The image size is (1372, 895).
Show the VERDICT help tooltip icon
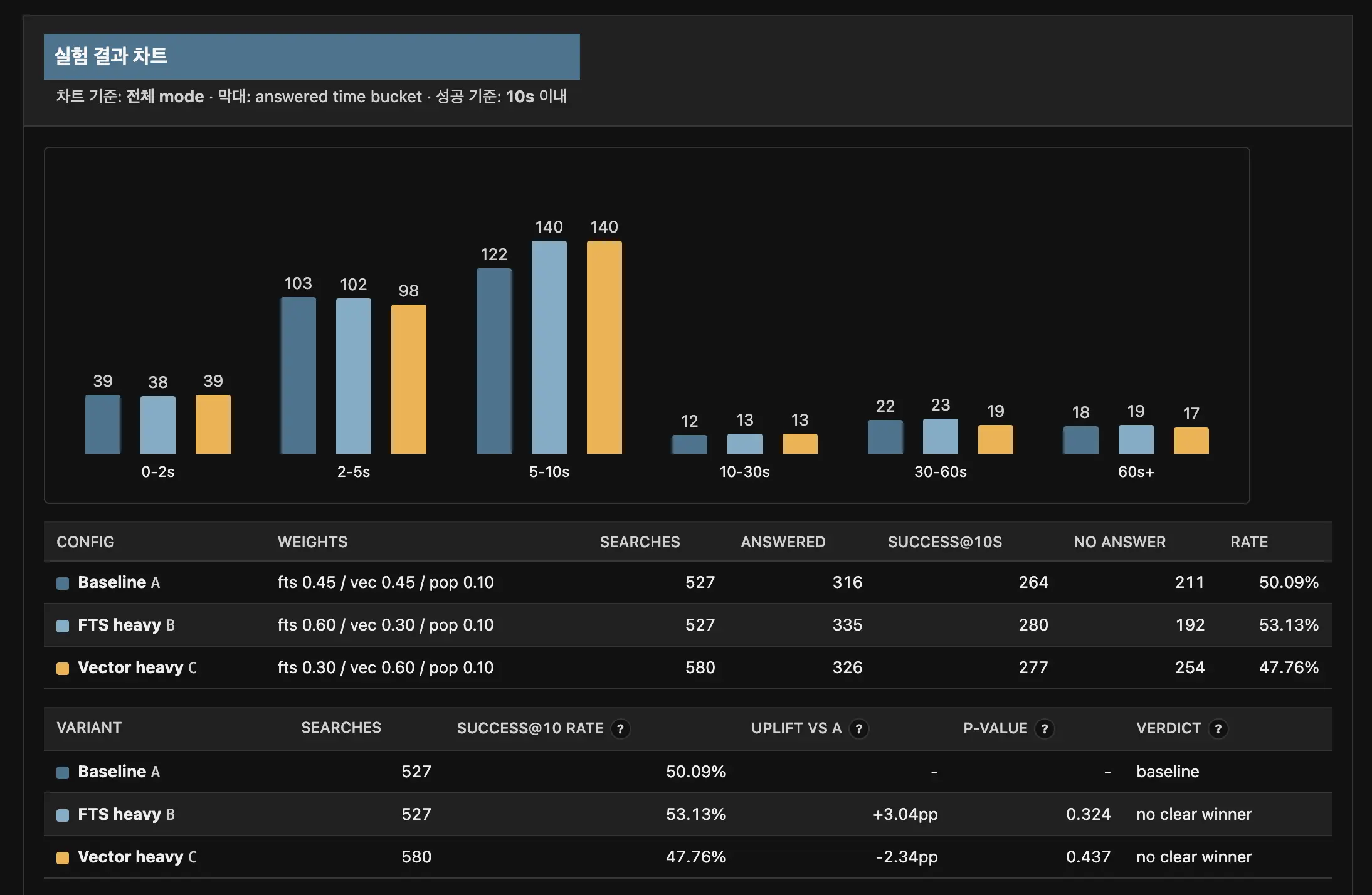1218,728
